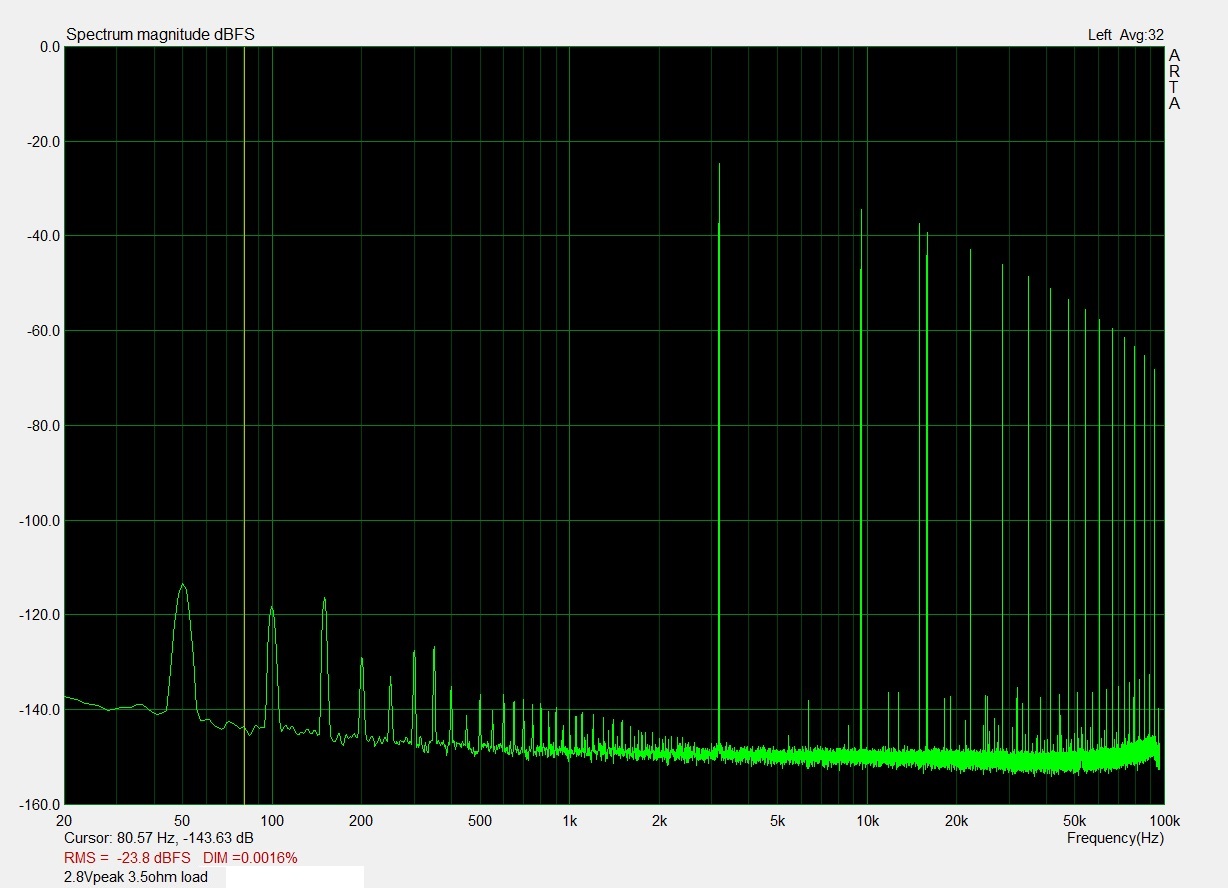Click the '-140.0' y-axis label
The image size is (1228, 888).
click(39, 710)
